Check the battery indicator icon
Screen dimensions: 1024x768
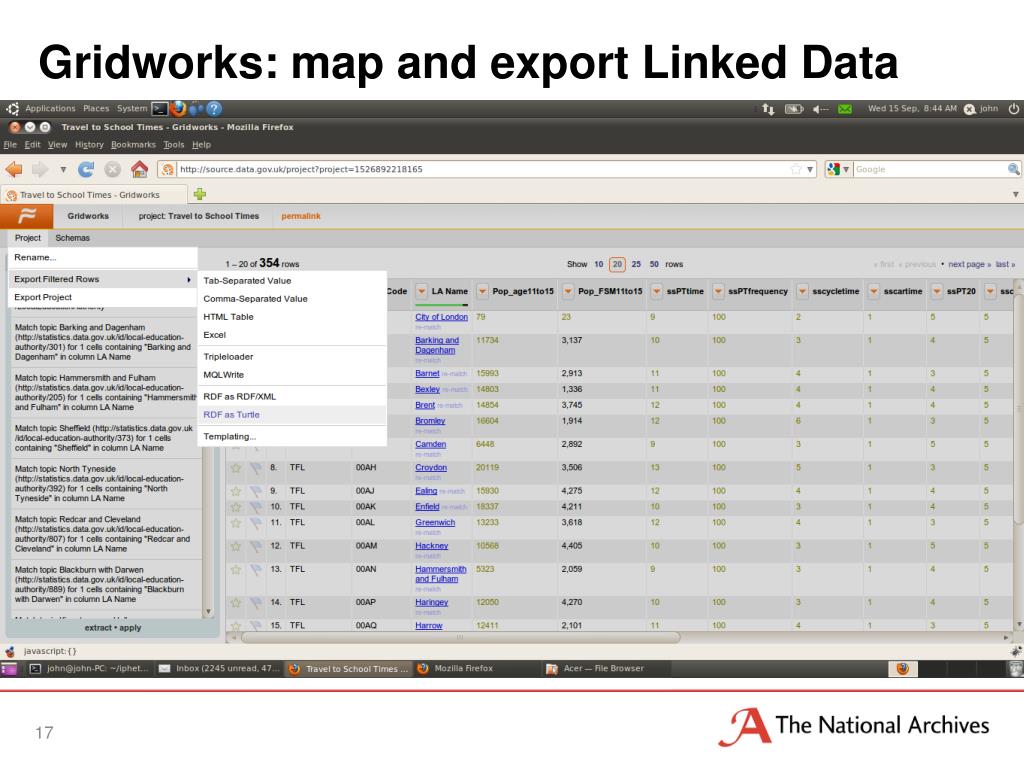click(x=793, y=109)
